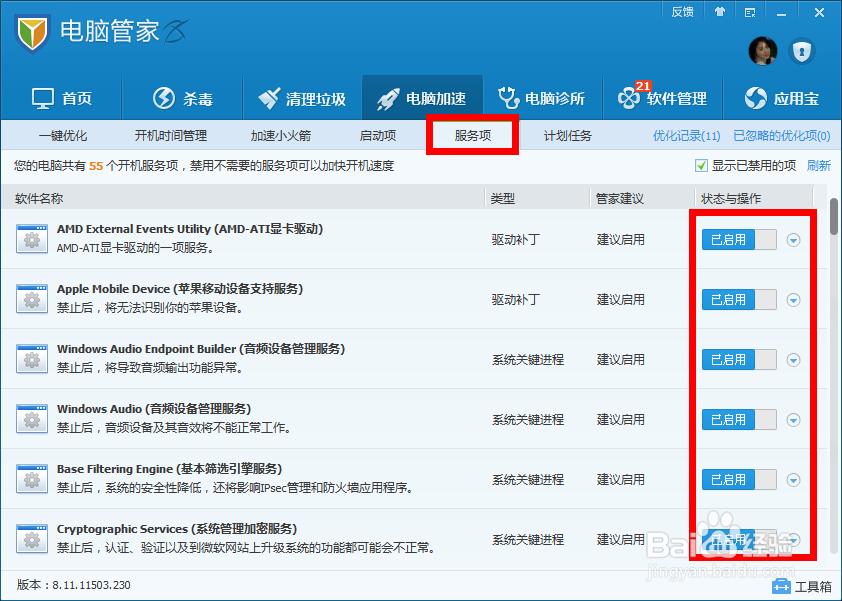Click service icon for Apple Mobile Device
This screenshot has height=601, width=842.
(x=32, y=299)
